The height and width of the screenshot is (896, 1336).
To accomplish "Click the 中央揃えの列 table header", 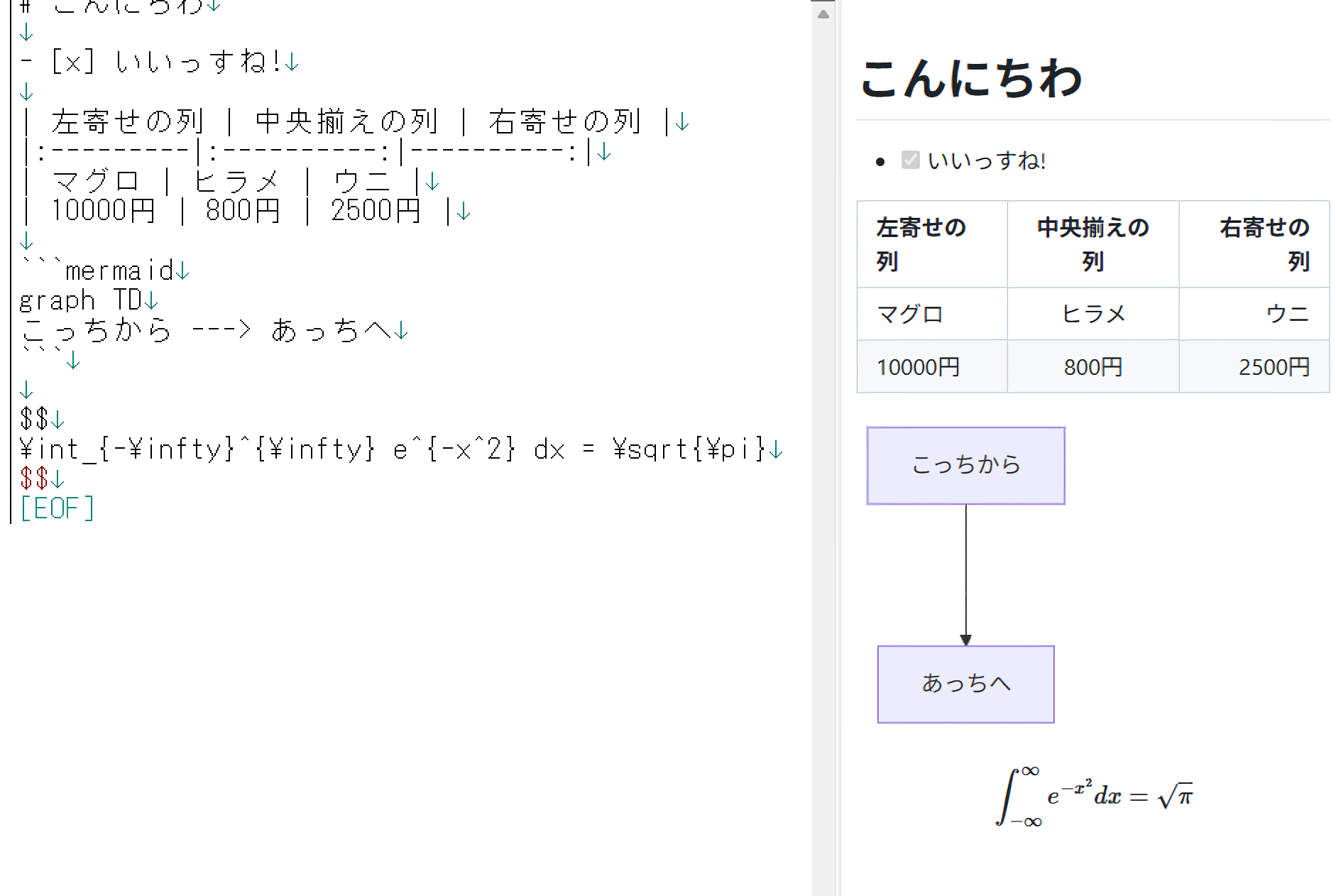I will pos(1093,244).
